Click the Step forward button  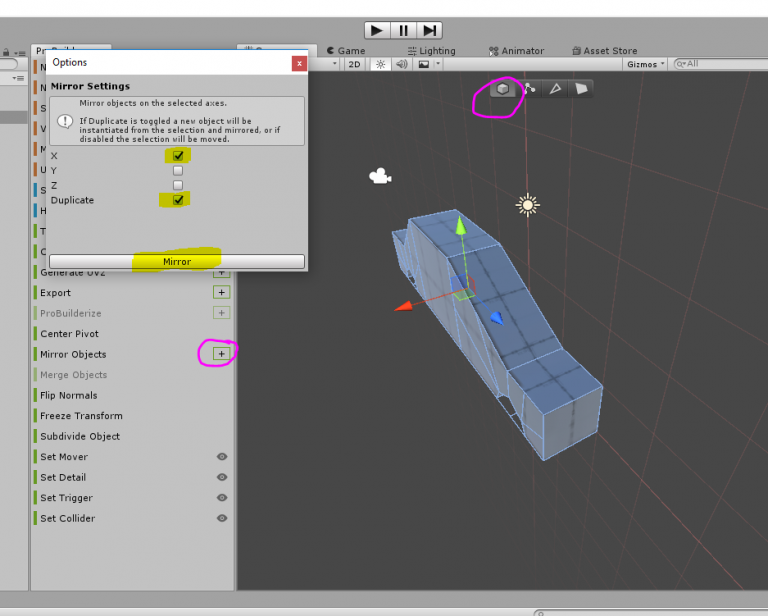(430, 30)
